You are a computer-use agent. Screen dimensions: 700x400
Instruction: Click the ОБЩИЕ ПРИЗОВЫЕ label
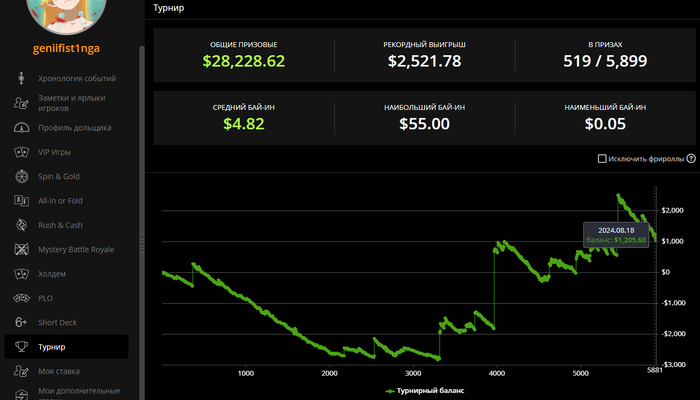pyautogui.click(x=244, y=45)
